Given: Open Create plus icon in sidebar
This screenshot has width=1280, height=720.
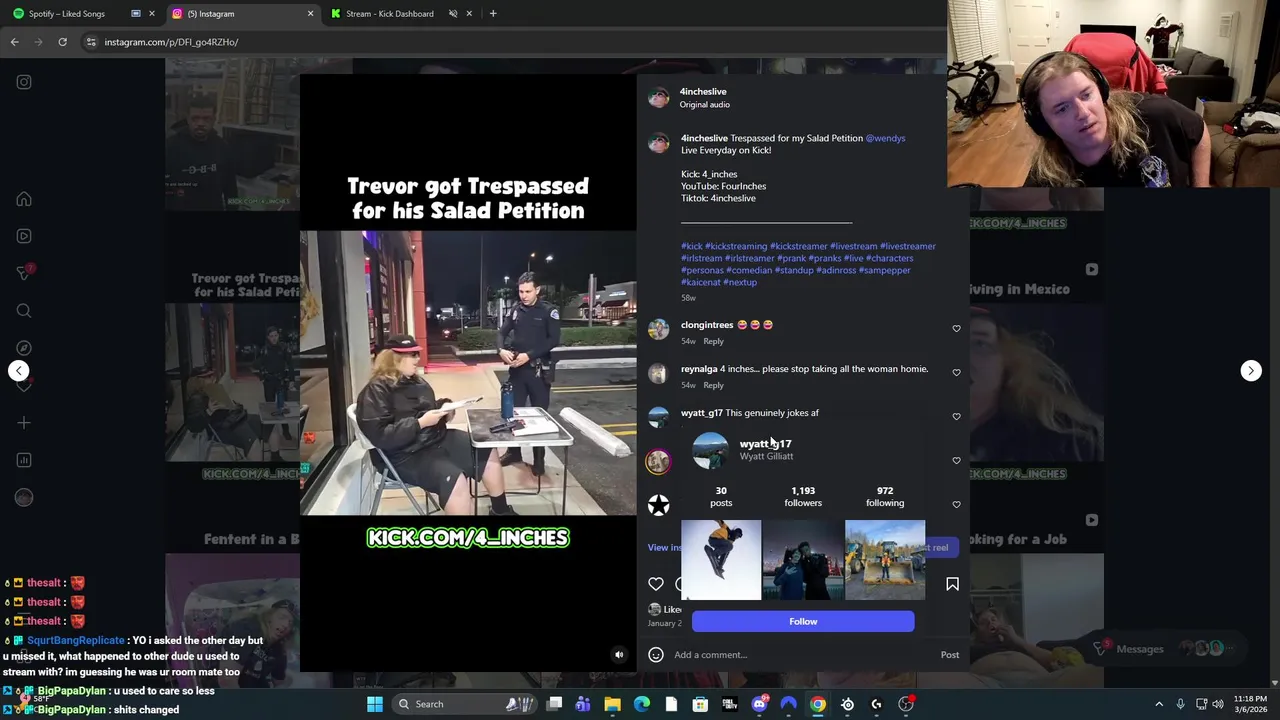Looking at the screenshot, I should [x=24, y=423].
